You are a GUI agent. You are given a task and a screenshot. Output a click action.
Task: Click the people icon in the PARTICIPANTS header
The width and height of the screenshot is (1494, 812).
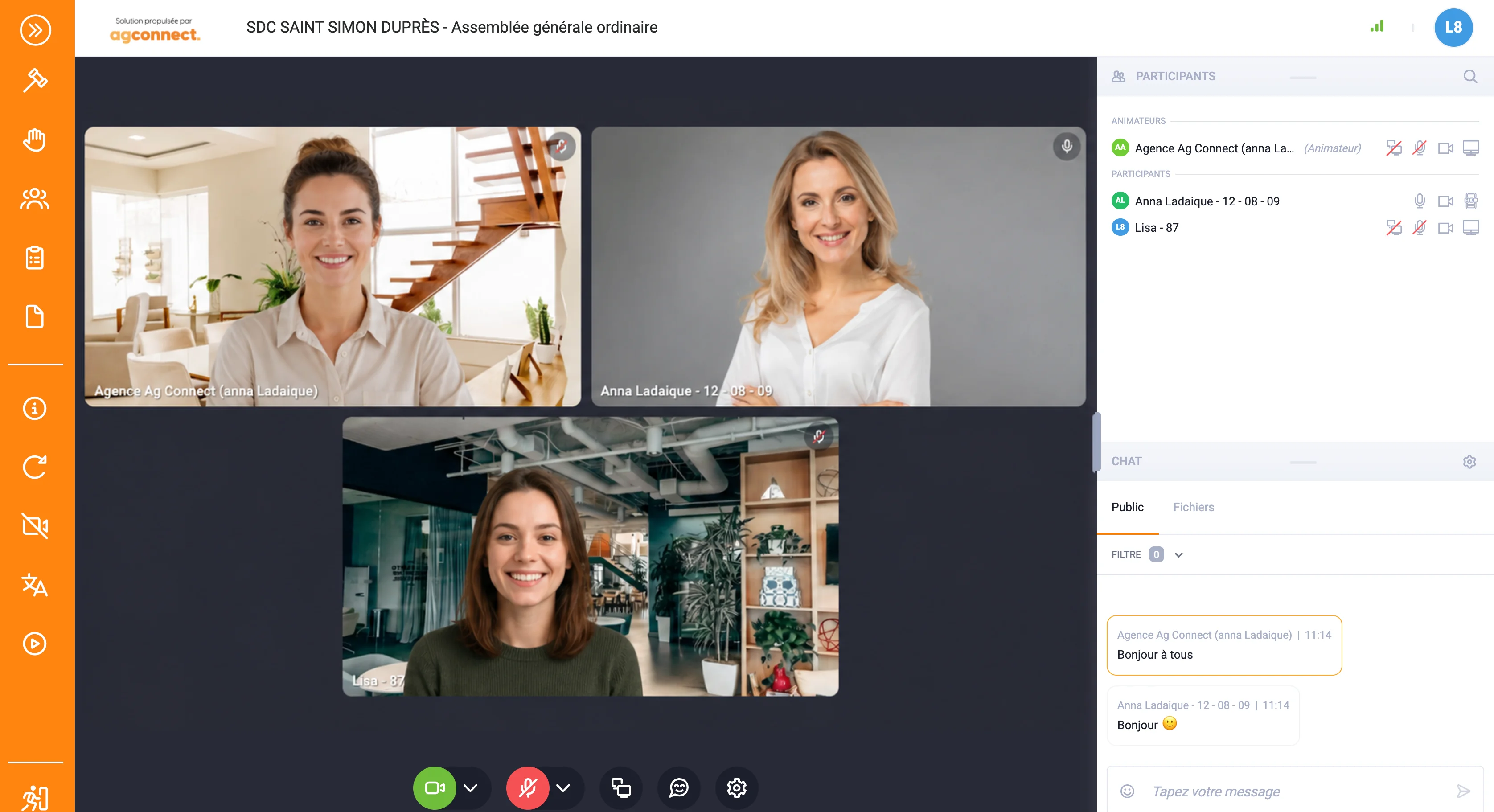(1118, 76)
